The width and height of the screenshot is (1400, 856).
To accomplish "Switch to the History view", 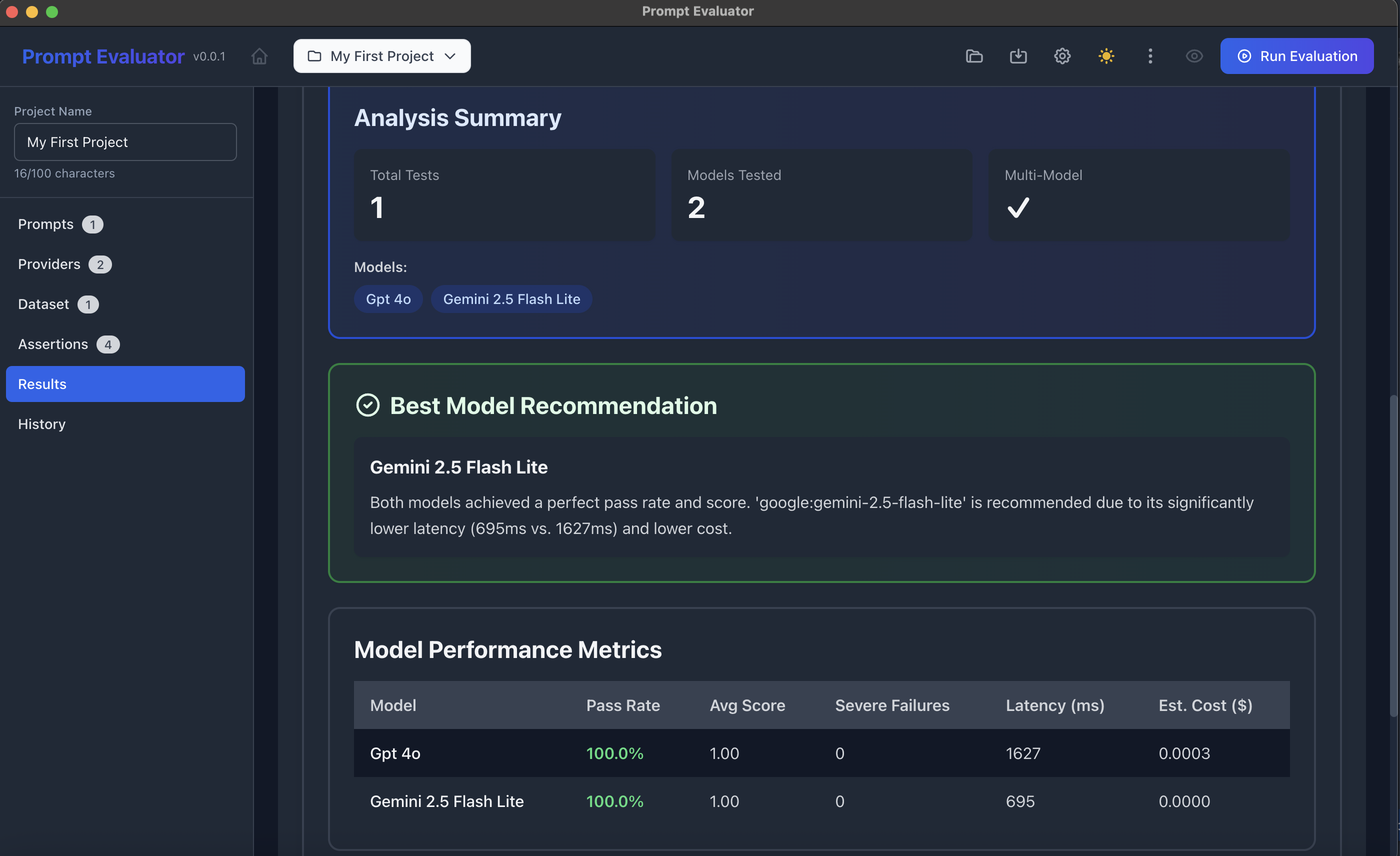I will click(41, 423).
